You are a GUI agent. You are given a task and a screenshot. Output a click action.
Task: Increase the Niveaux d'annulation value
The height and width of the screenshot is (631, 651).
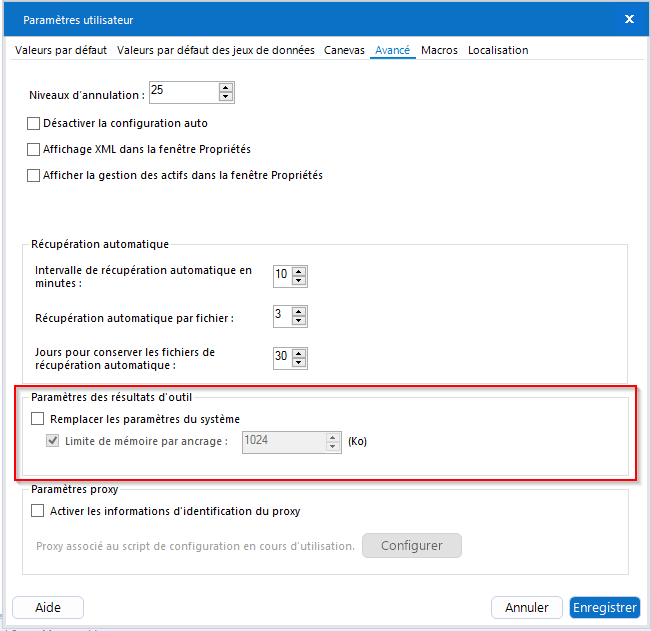(x=226, y=87)
